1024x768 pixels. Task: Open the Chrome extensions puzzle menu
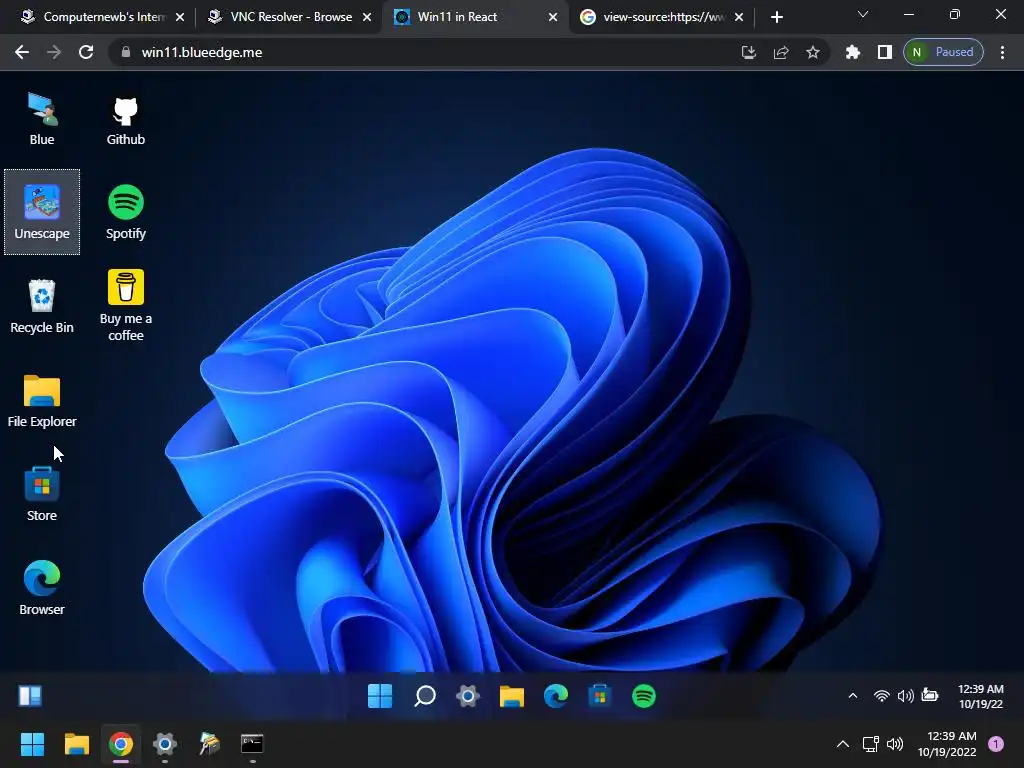point(853,52)
